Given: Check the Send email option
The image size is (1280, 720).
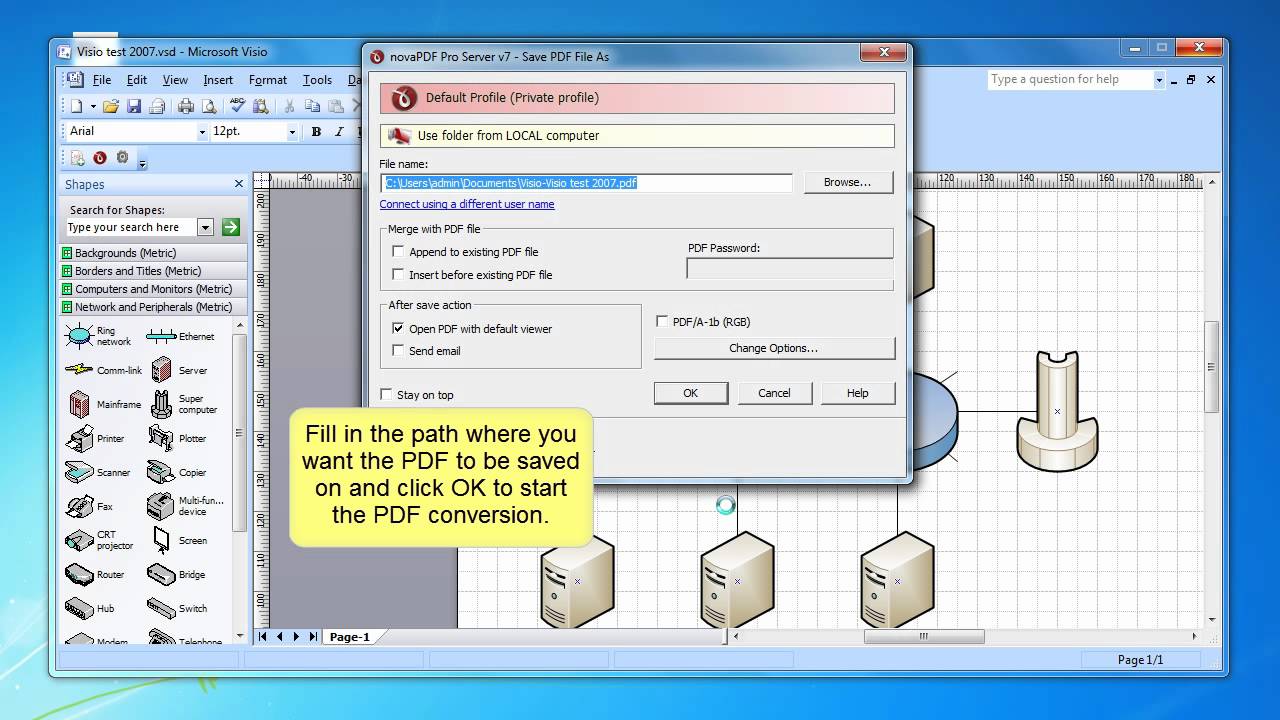Looking at the screenshot, I should 398,350.
